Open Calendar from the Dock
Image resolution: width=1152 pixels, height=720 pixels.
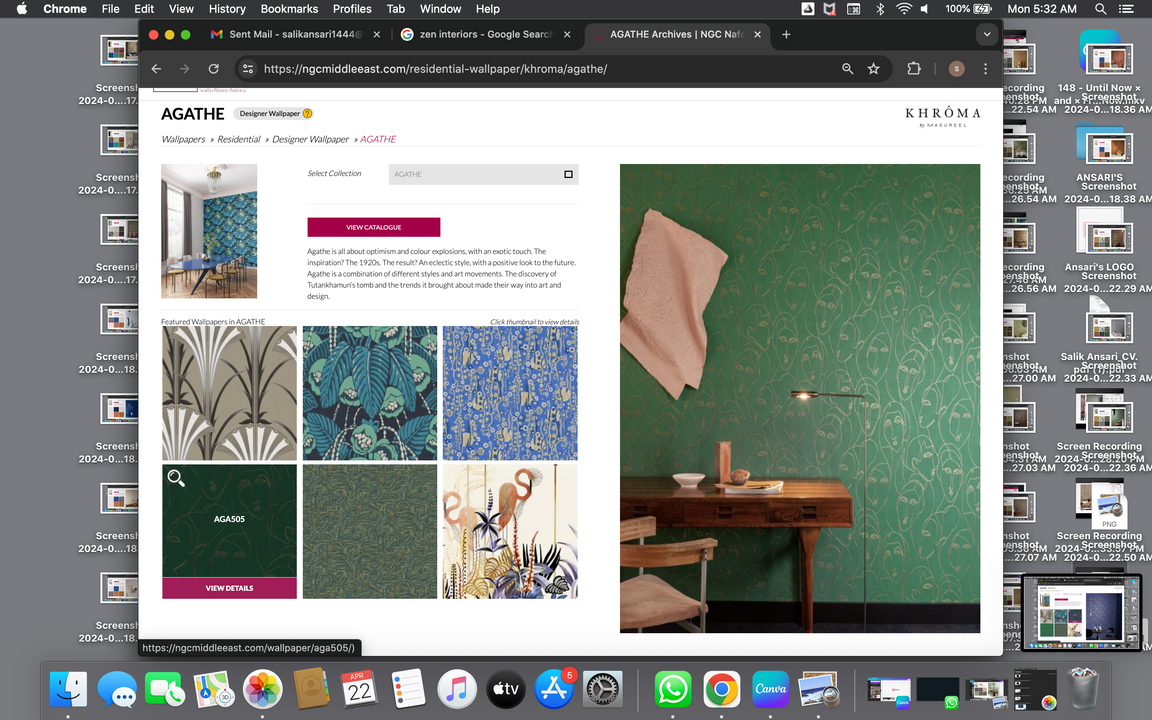click(x=359, y=689)
